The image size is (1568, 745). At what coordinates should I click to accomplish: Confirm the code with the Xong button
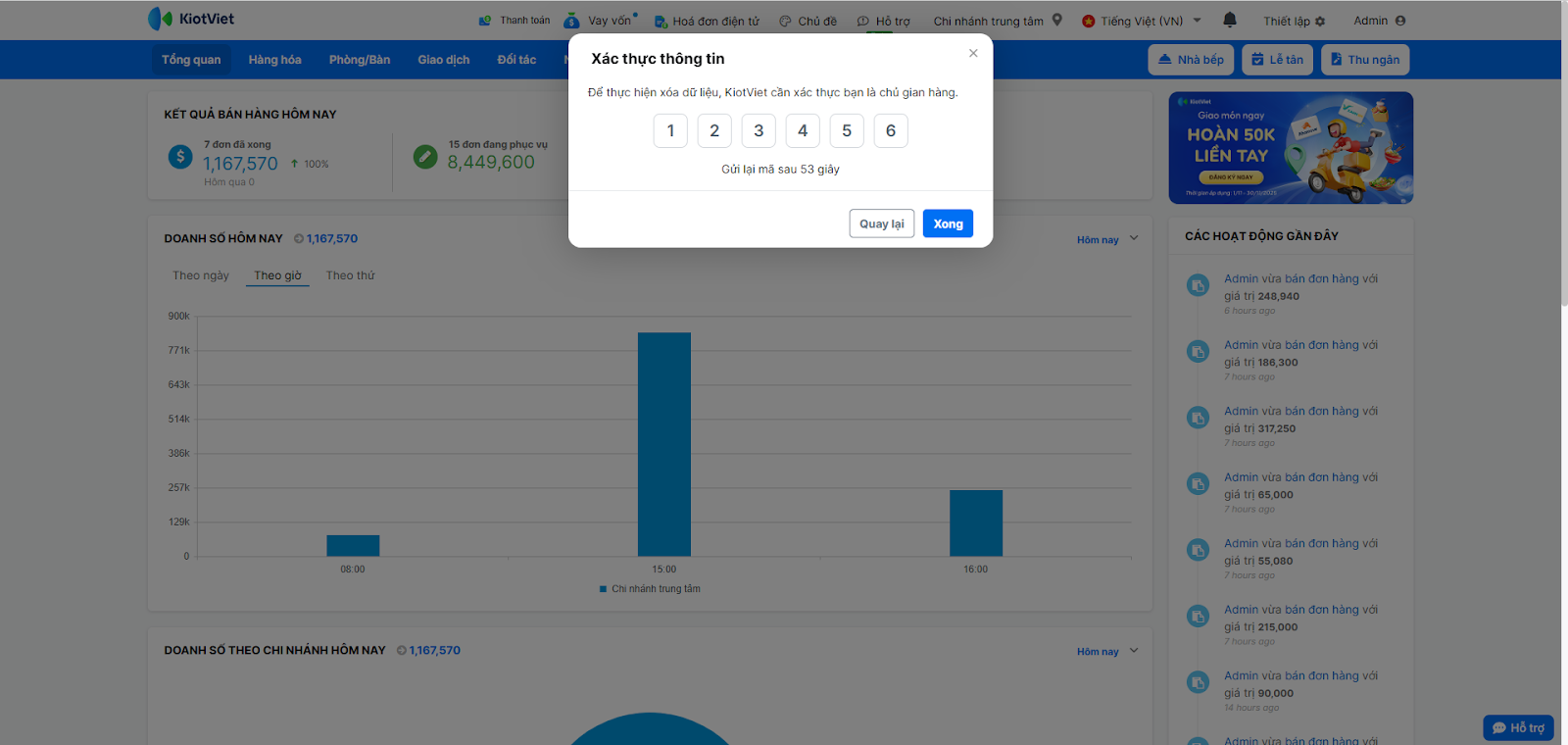pyautogui.click(x=948, y=223)
